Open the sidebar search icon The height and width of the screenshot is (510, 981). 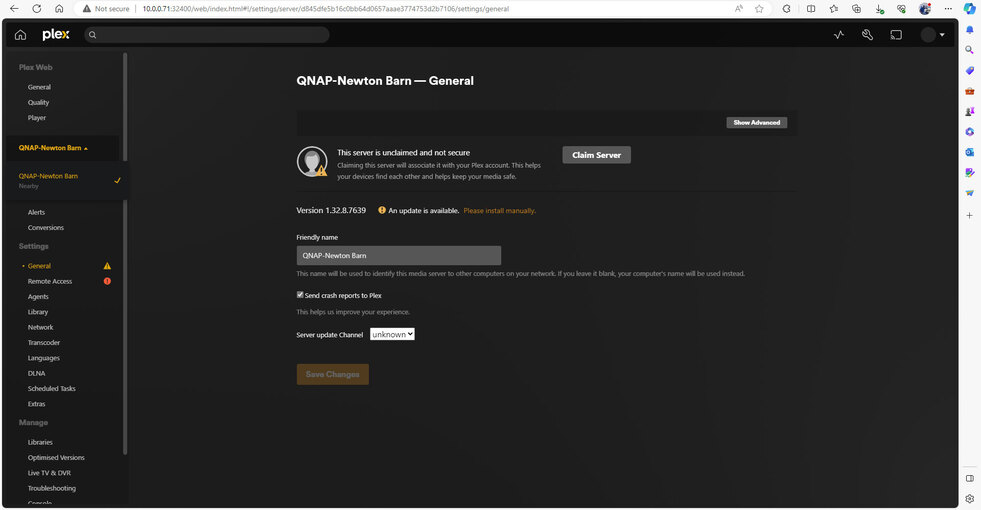(x=970, y=50)
